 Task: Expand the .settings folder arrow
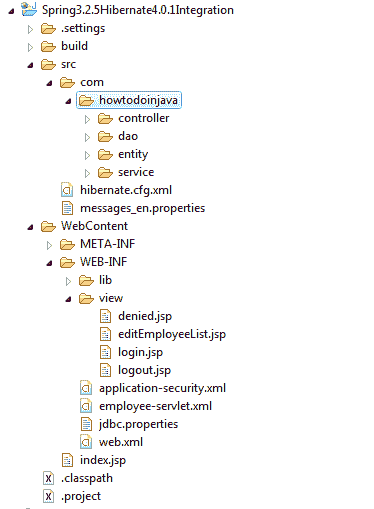point(30,29)
